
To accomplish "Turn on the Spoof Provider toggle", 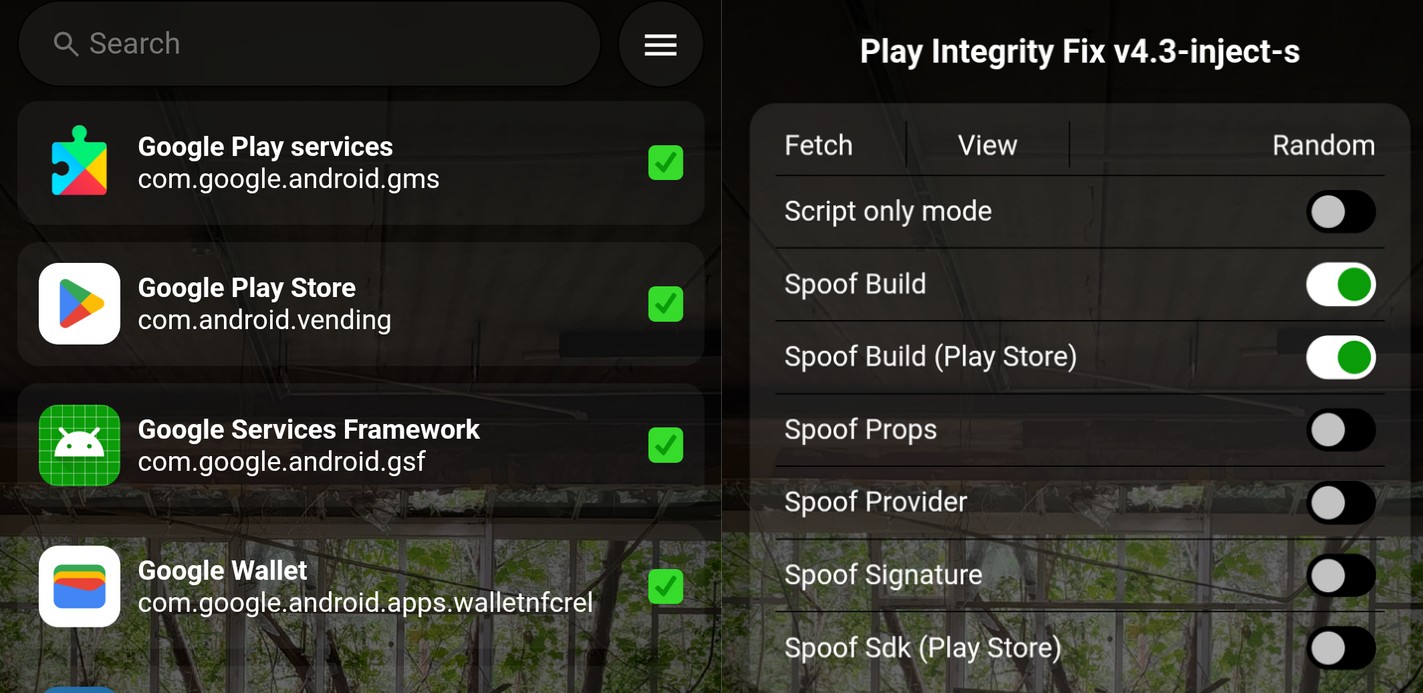I will (x=1340, y=503).
